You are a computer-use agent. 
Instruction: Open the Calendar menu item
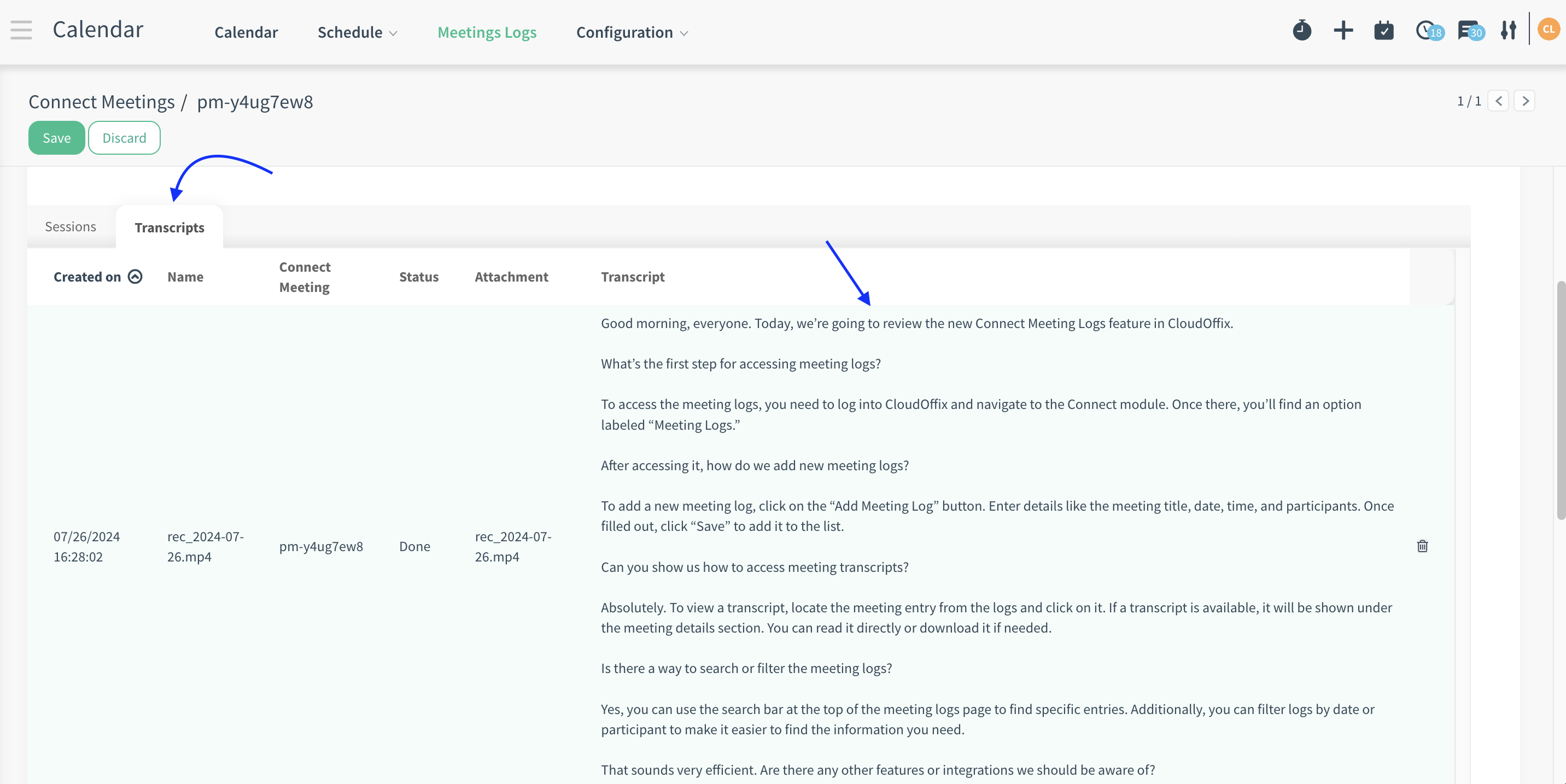pyautogui.click(x=246, y=32)
